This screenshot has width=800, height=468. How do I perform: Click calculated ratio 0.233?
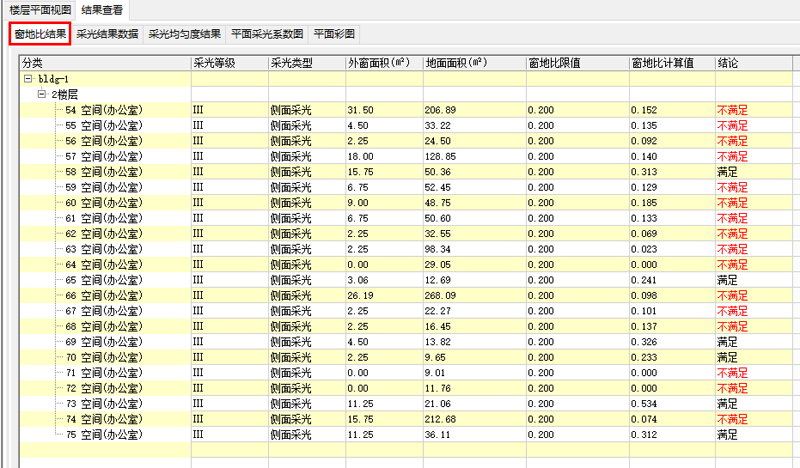[x=644, y=357]
